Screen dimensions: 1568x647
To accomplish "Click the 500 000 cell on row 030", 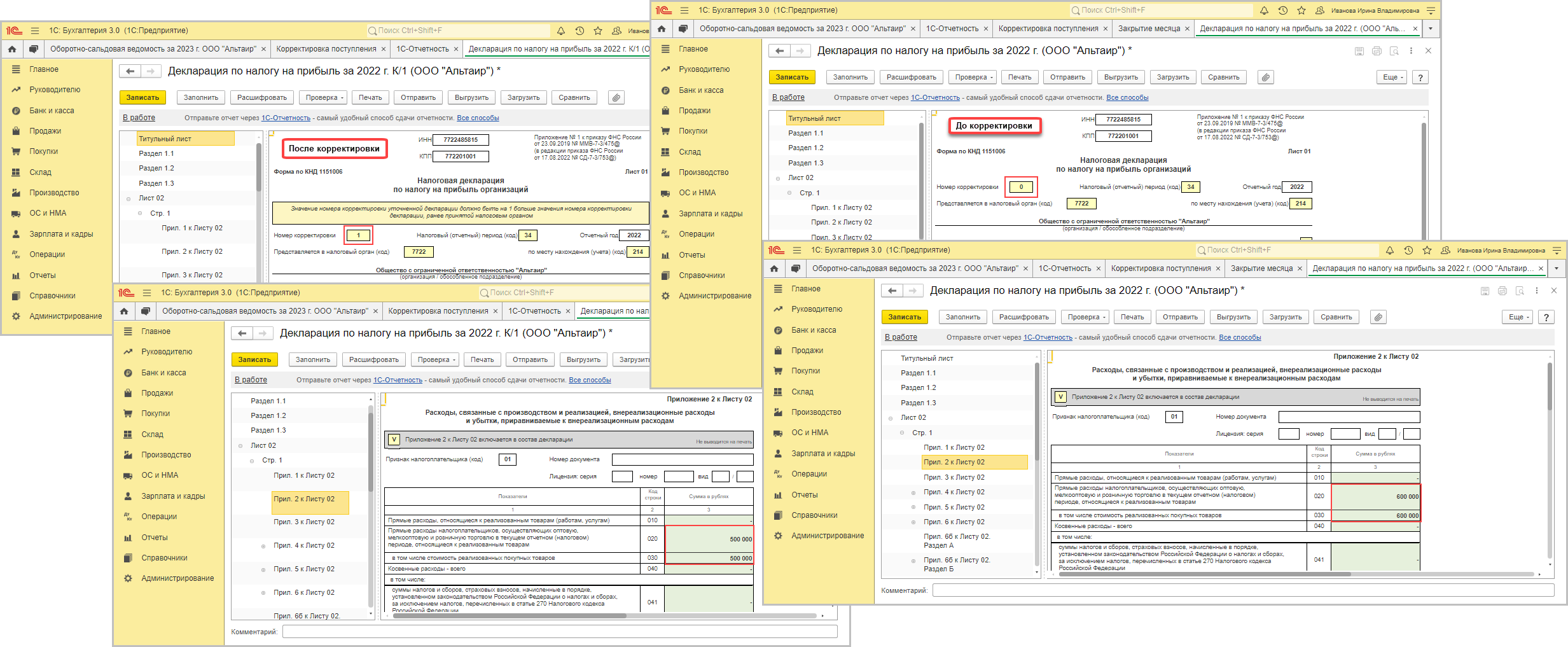I will pos(709,559).
